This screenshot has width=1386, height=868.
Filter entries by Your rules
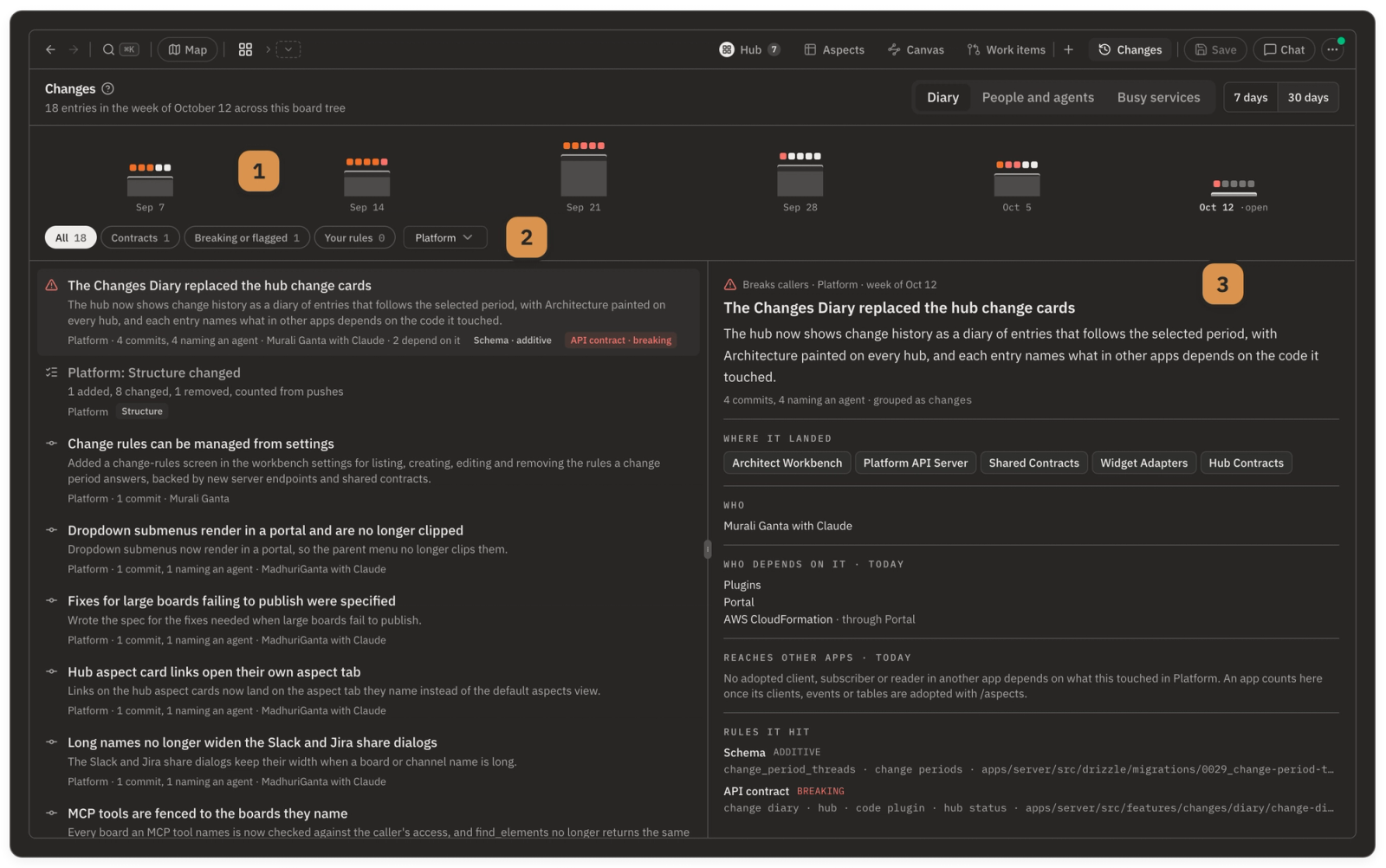[x=354, y=237]
